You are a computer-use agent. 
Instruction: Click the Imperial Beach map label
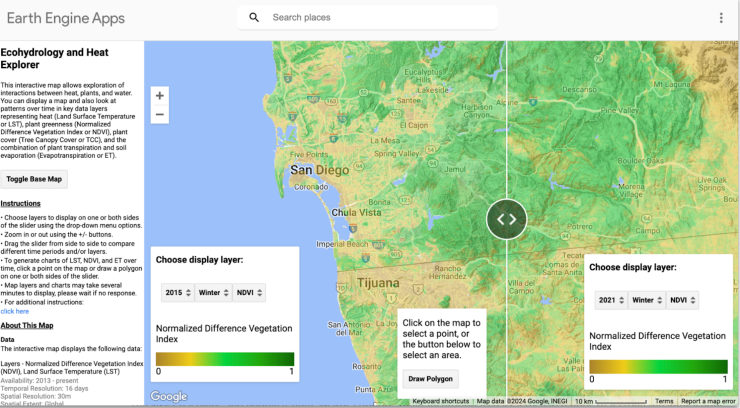[x=342, y=244]
